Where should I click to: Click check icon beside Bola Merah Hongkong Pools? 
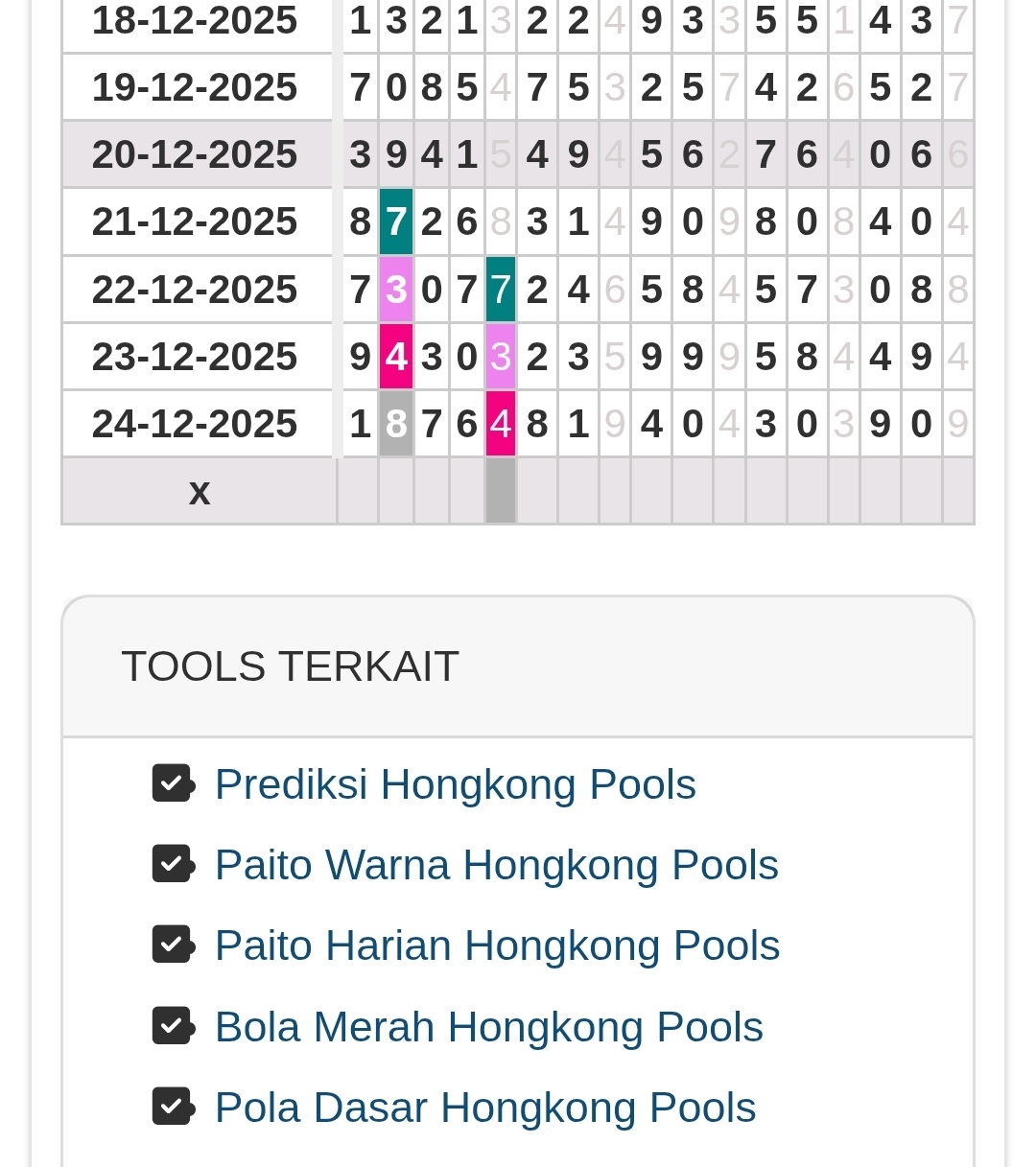tap(173, 1026)
